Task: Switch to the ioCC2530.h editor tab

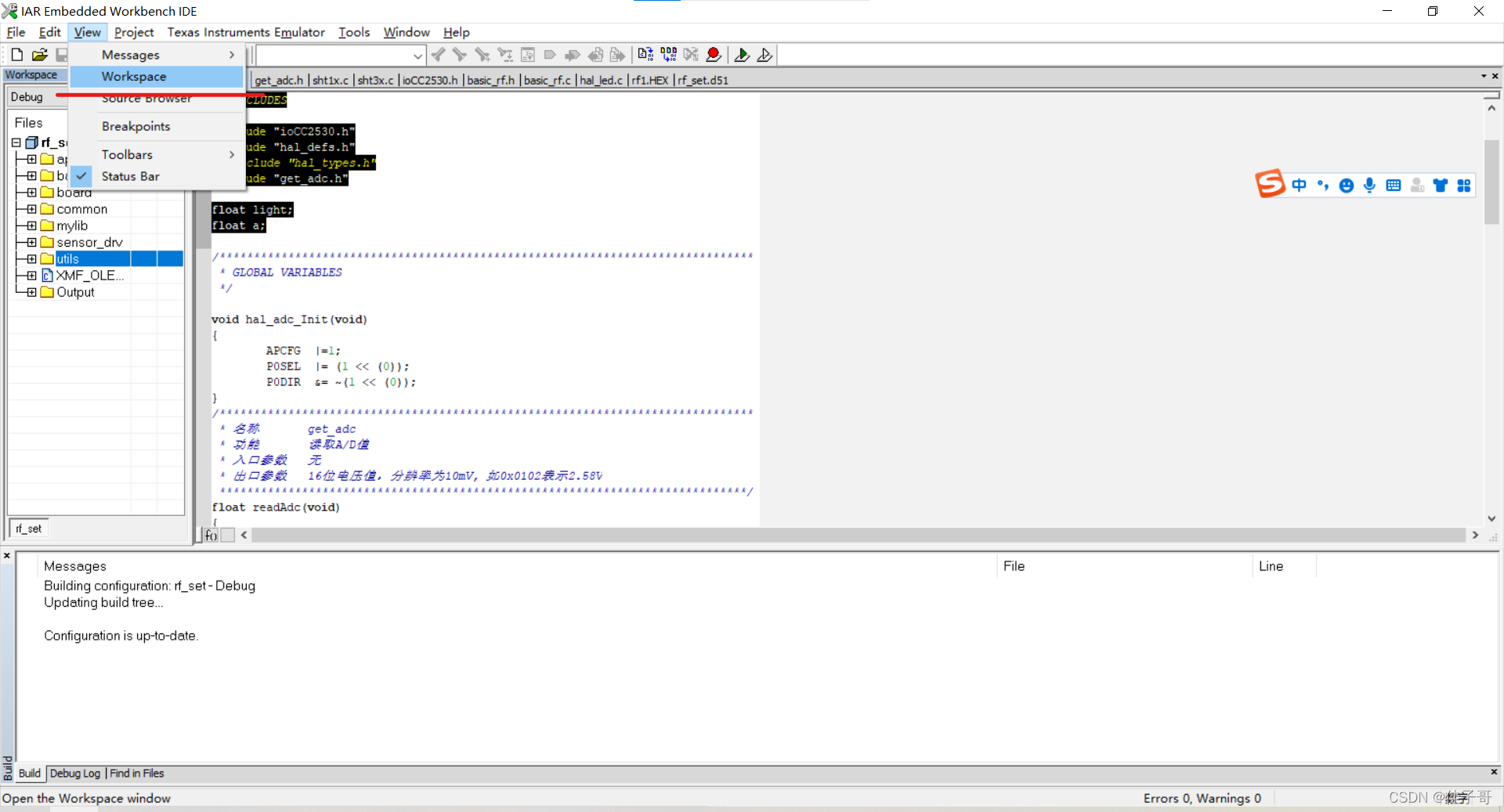Action: [x=430, y=80]
